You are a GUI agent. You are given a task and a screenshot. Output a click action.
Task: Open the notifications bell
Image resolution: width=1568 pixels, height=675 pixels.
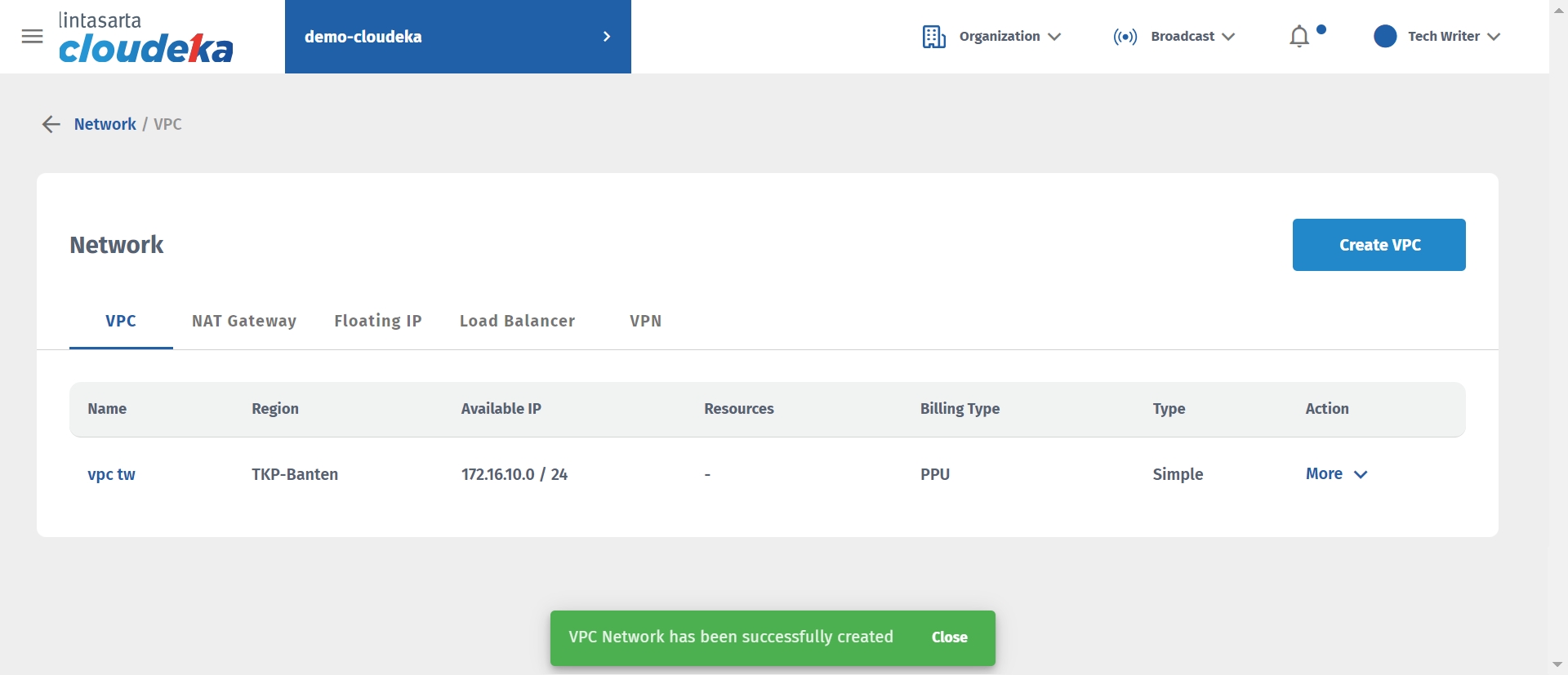click(1298, 37)
